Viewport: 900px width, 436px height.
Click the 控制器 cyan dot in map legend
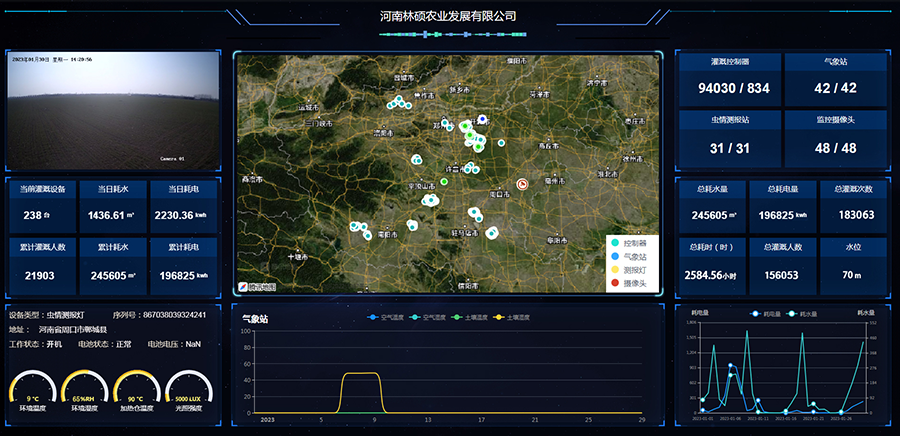click(614, 243)
